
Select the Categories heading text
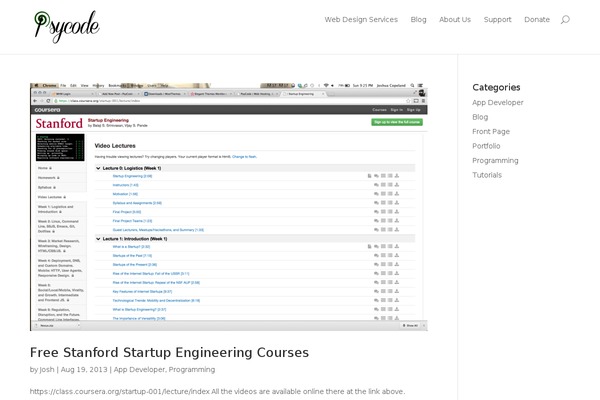pyautogui.click(x=496, y=87)
